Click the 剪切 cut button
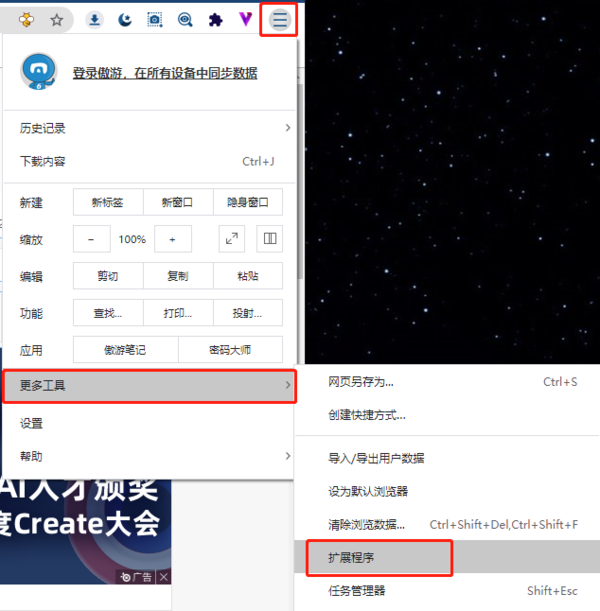The height and width of the screenshot is (611, 600). [x=108, y=275]
